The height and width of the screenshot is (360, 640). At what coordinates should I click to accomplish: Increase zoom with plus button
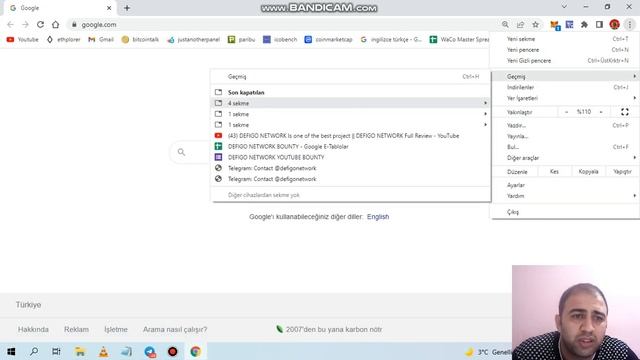click(x=601, y=112)
